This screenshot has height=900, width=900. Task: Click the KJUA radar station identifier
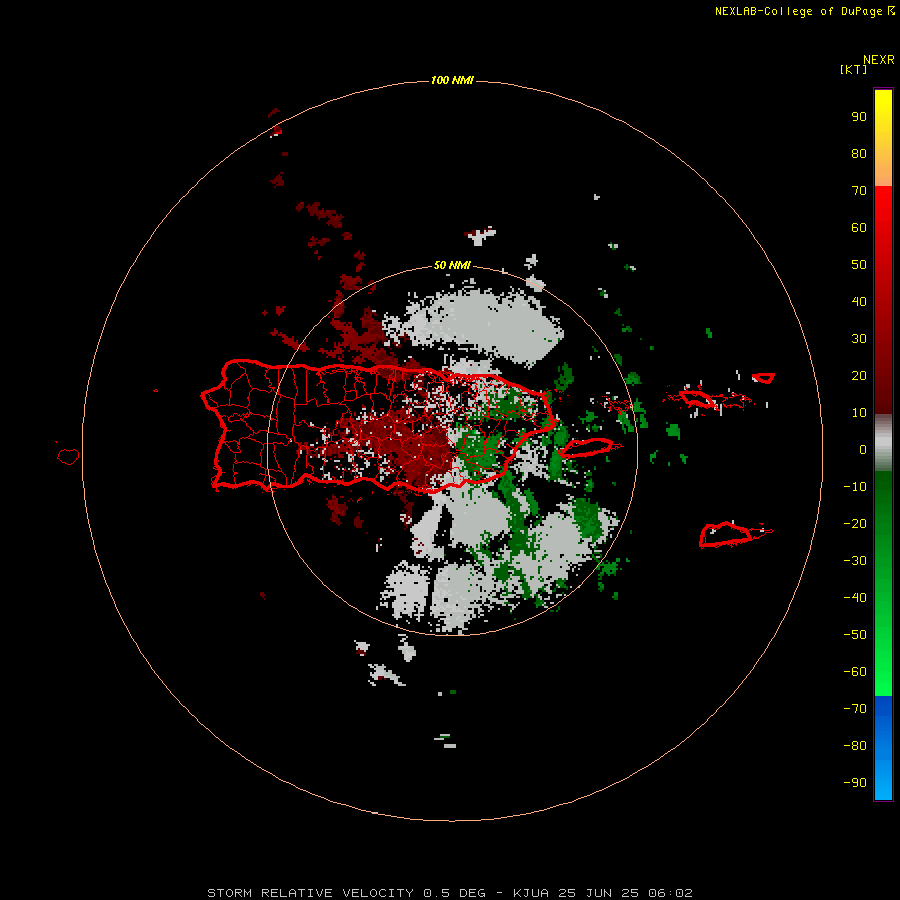click(531, 893)
